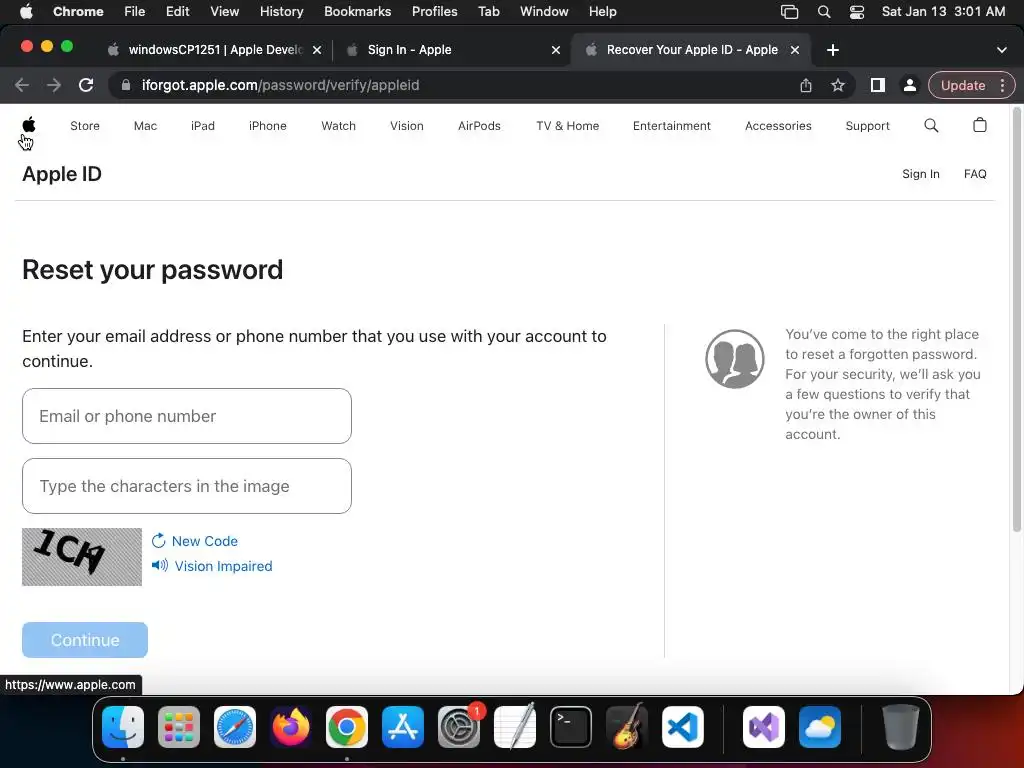Open the FAQ link
Screen dimensions: 1024x768
[975, 174]
